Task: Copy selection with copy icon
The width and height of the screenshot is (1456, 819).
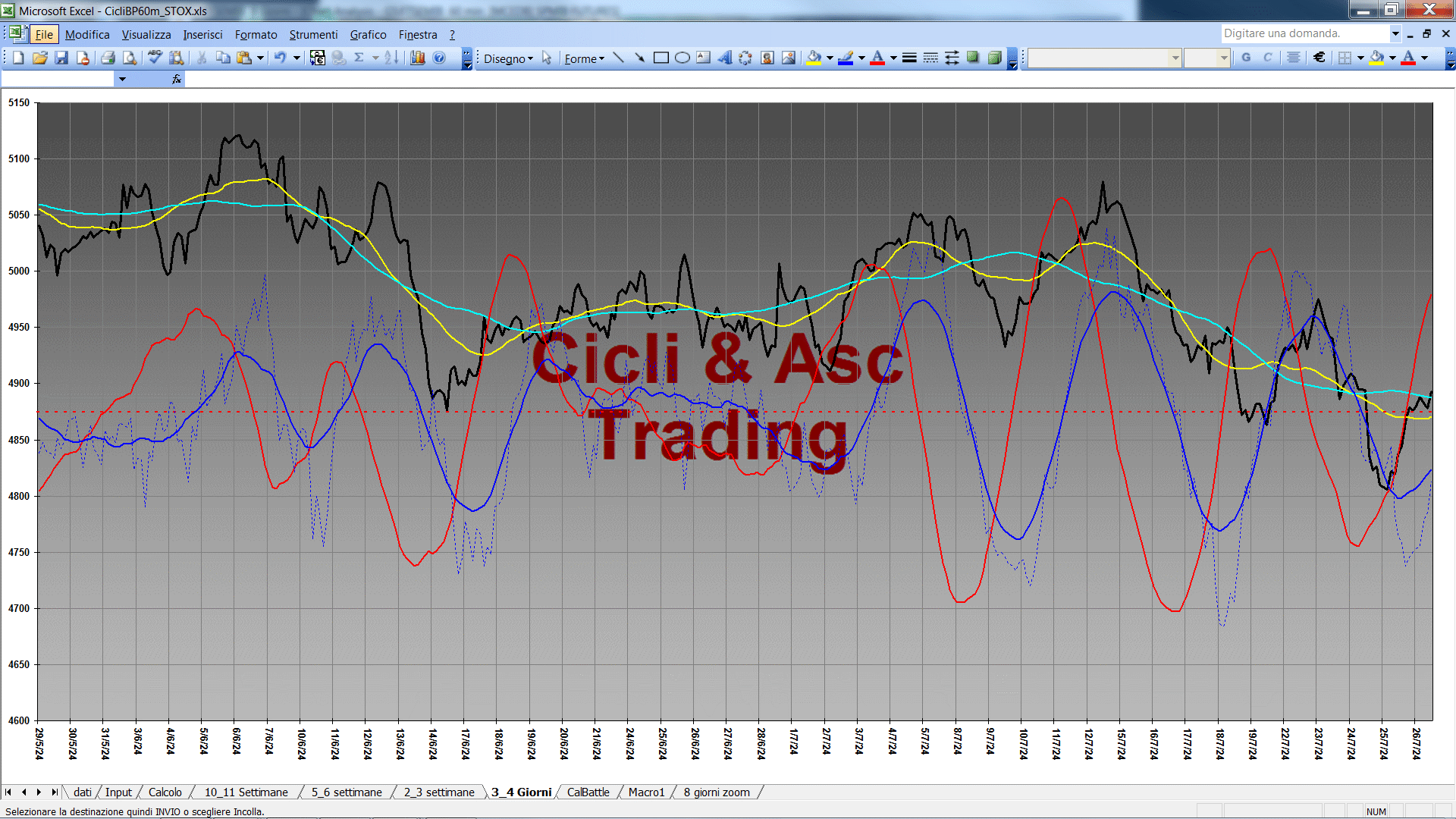Action: [223, 58]
